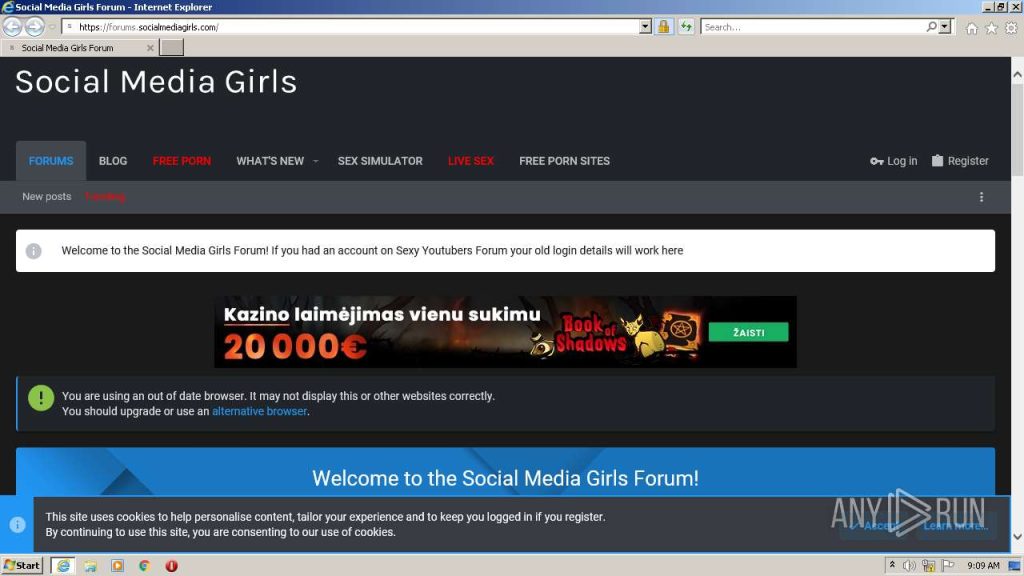Open the Live Sex navigation item

pos(471,161)
